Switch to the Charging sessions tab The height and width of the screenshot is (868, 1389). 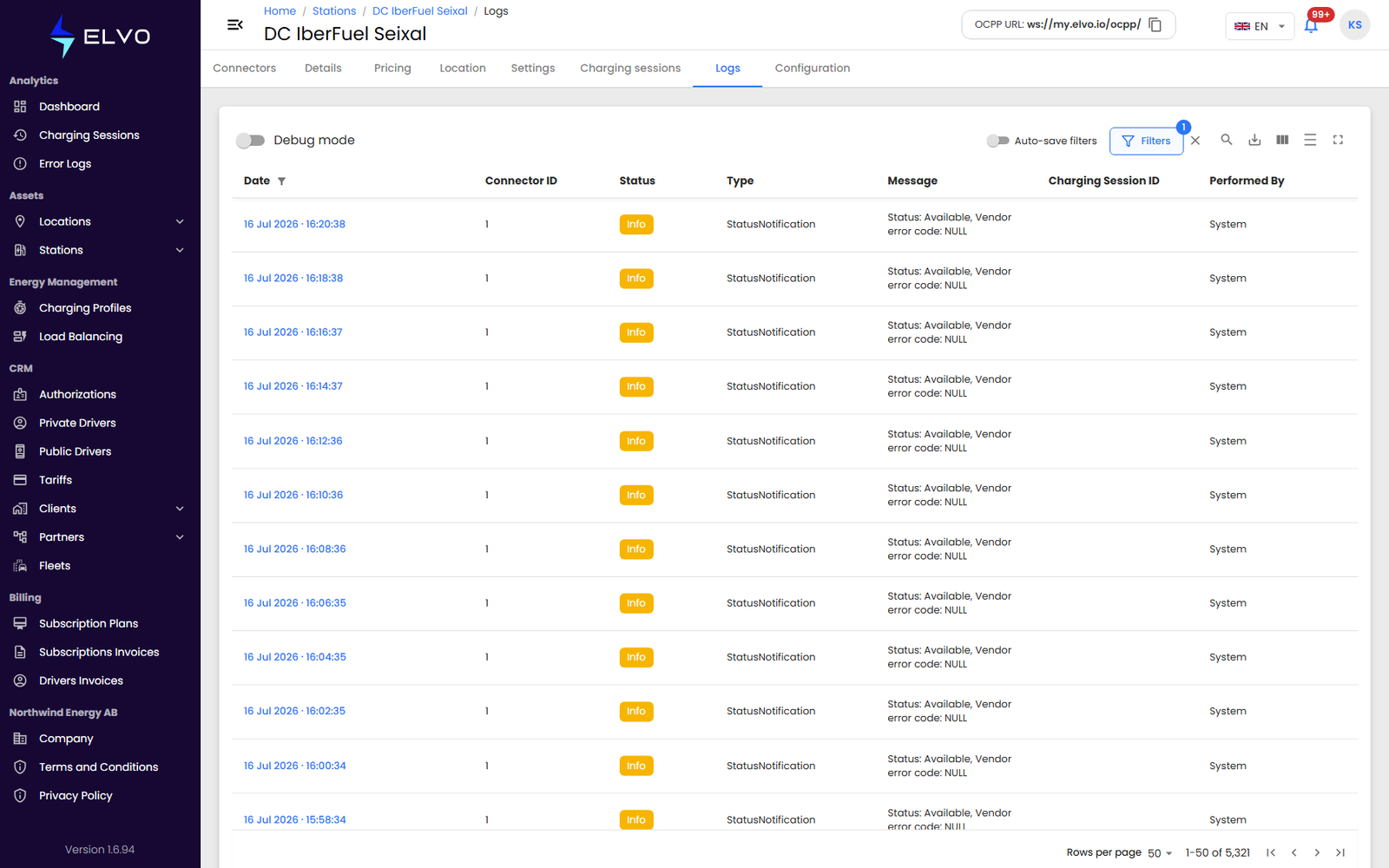630,68
